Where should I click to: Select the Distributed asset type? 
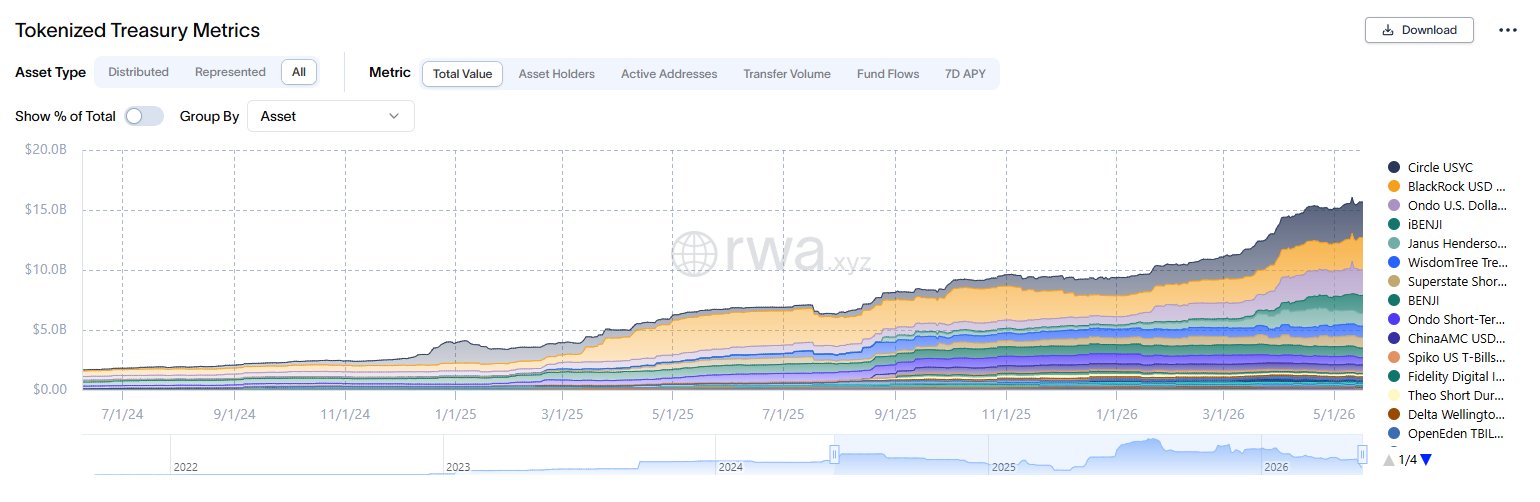tap(138, 73)
